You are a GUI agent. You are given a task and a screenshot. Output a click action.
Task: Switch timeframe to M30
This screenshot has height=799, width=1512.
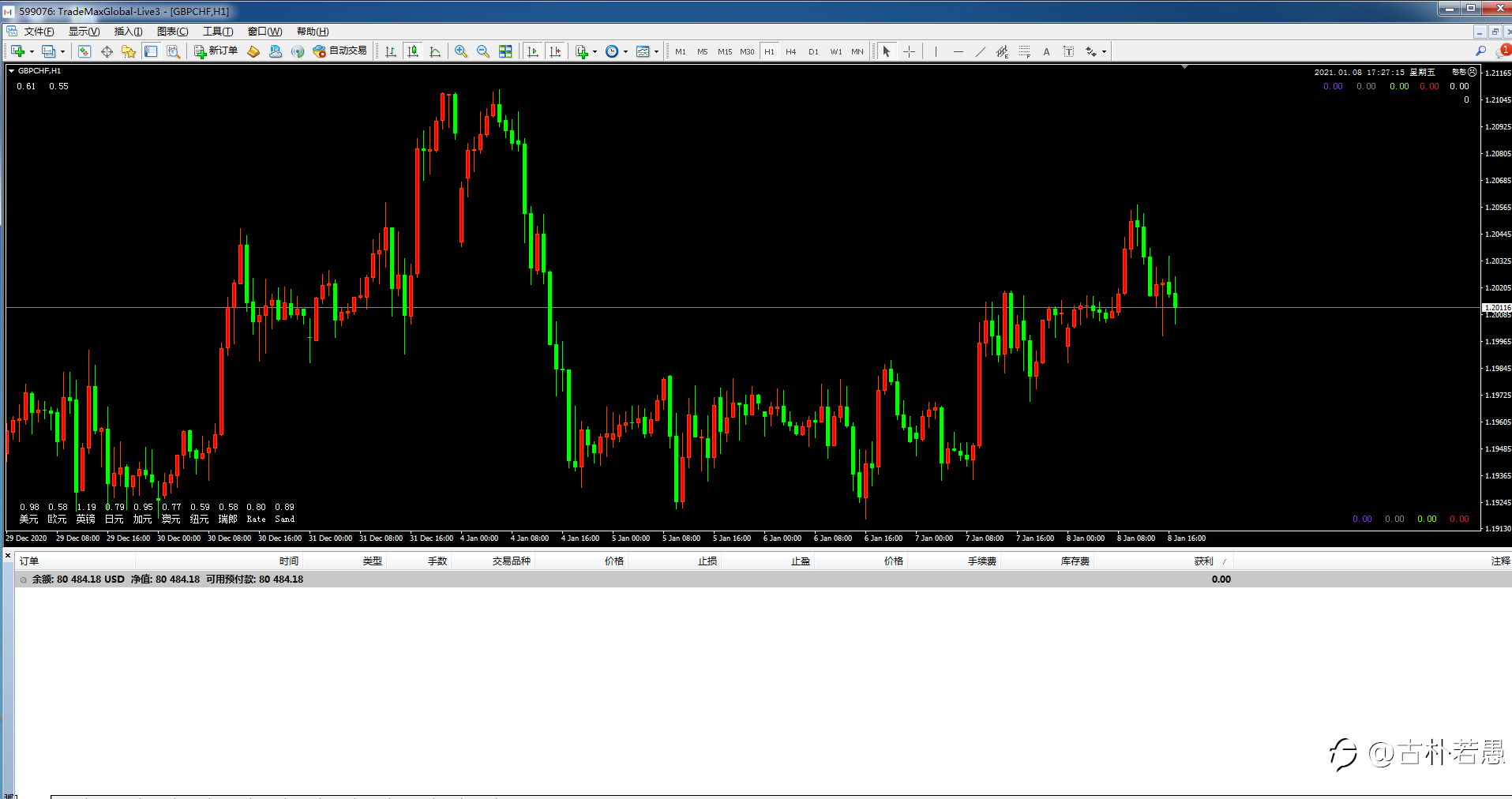(x=747, y=51)
